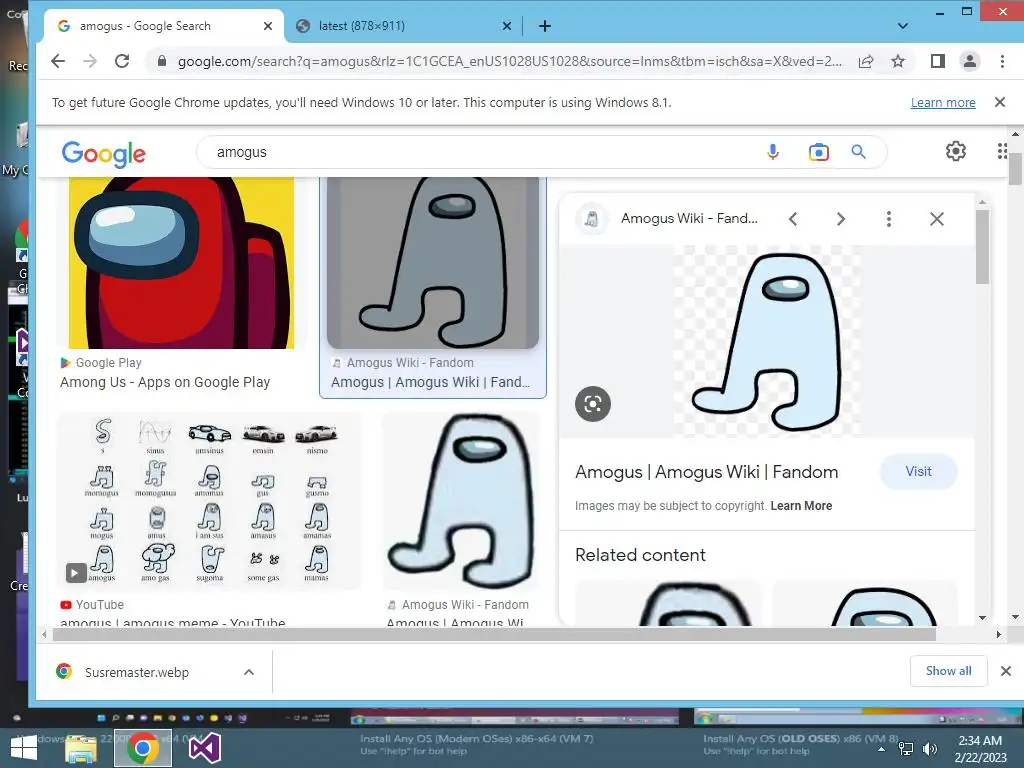Click the address bar URL
The height and width of the screenshot is (768, 1024).
click(509, 61)
